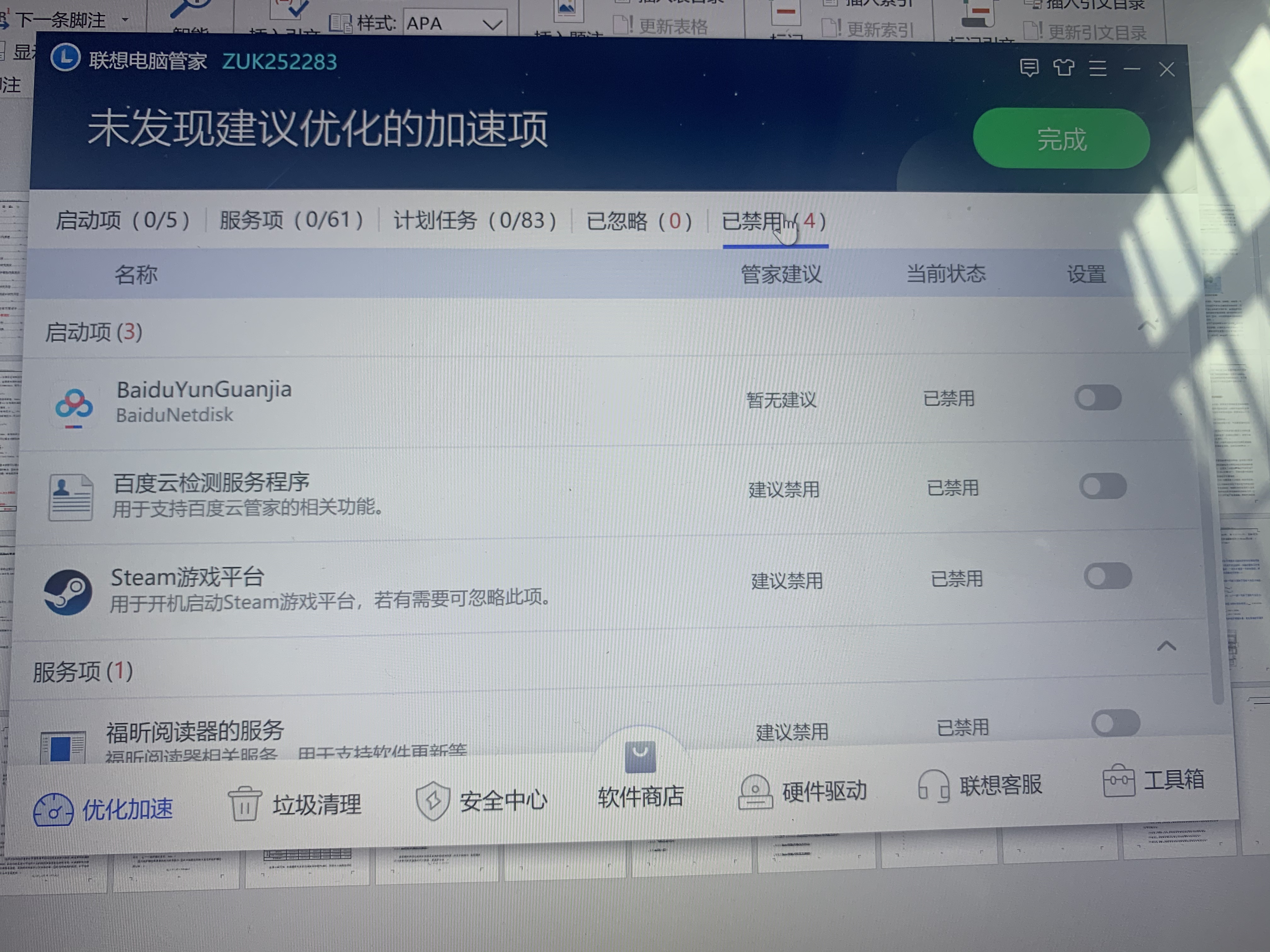Open the skin (shirt) icon in title bar
The width and height of the screenshot is (1270, 952).
(1063, 68)
